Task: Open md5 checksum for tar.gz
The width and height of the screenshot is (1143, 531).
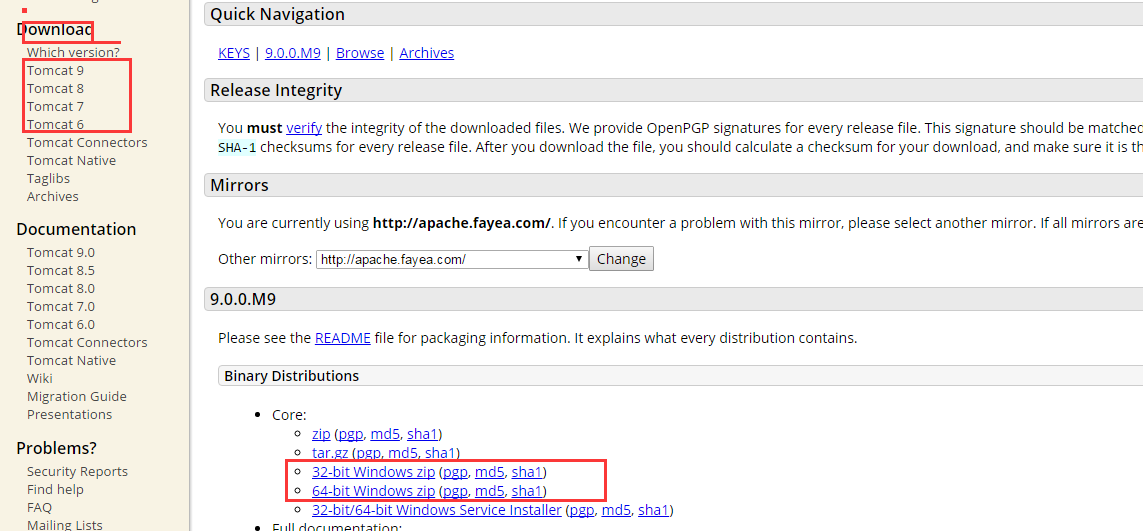Action: (403, 454)
